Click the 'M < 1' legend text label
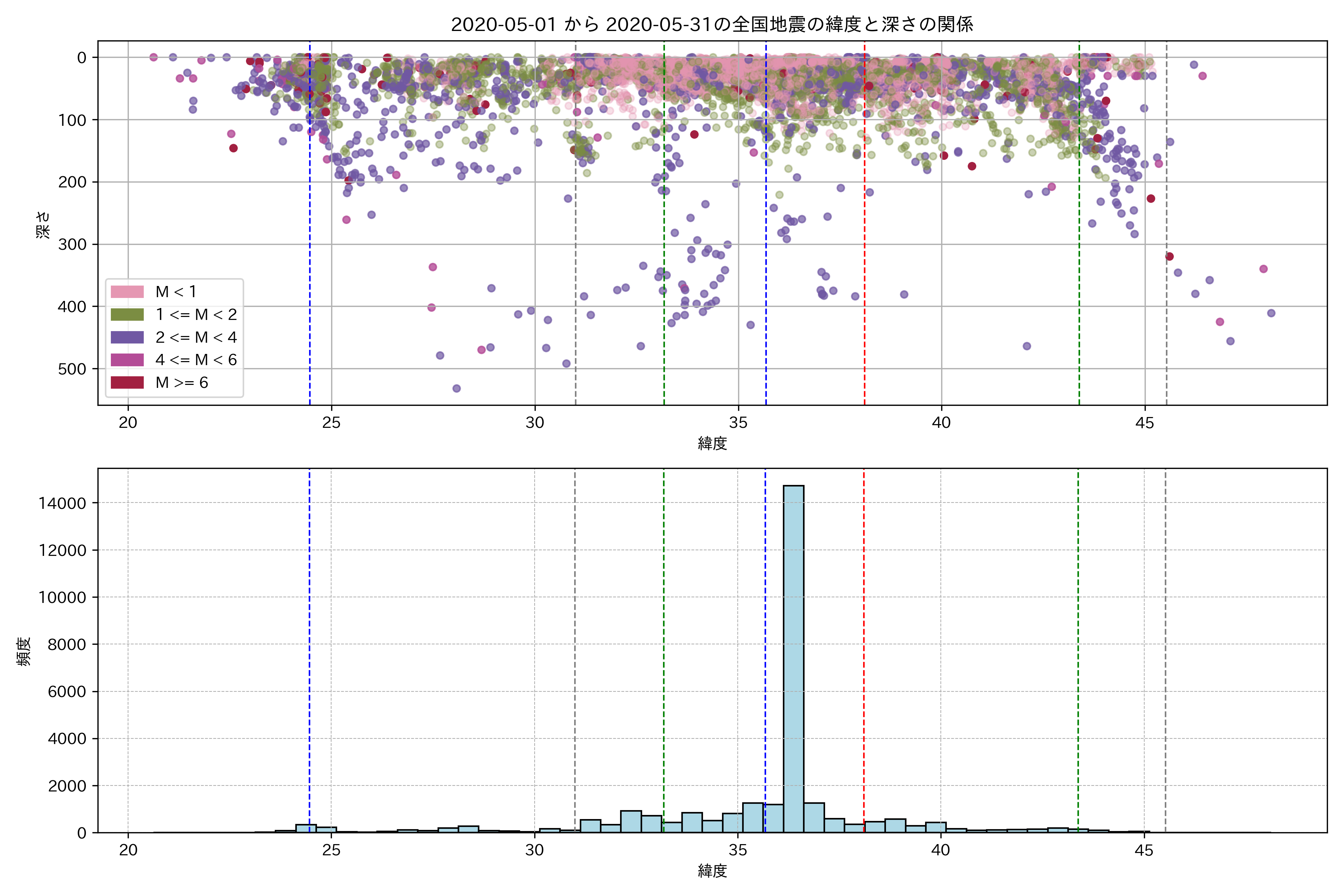1344x896 pixels. pos(176,292)
